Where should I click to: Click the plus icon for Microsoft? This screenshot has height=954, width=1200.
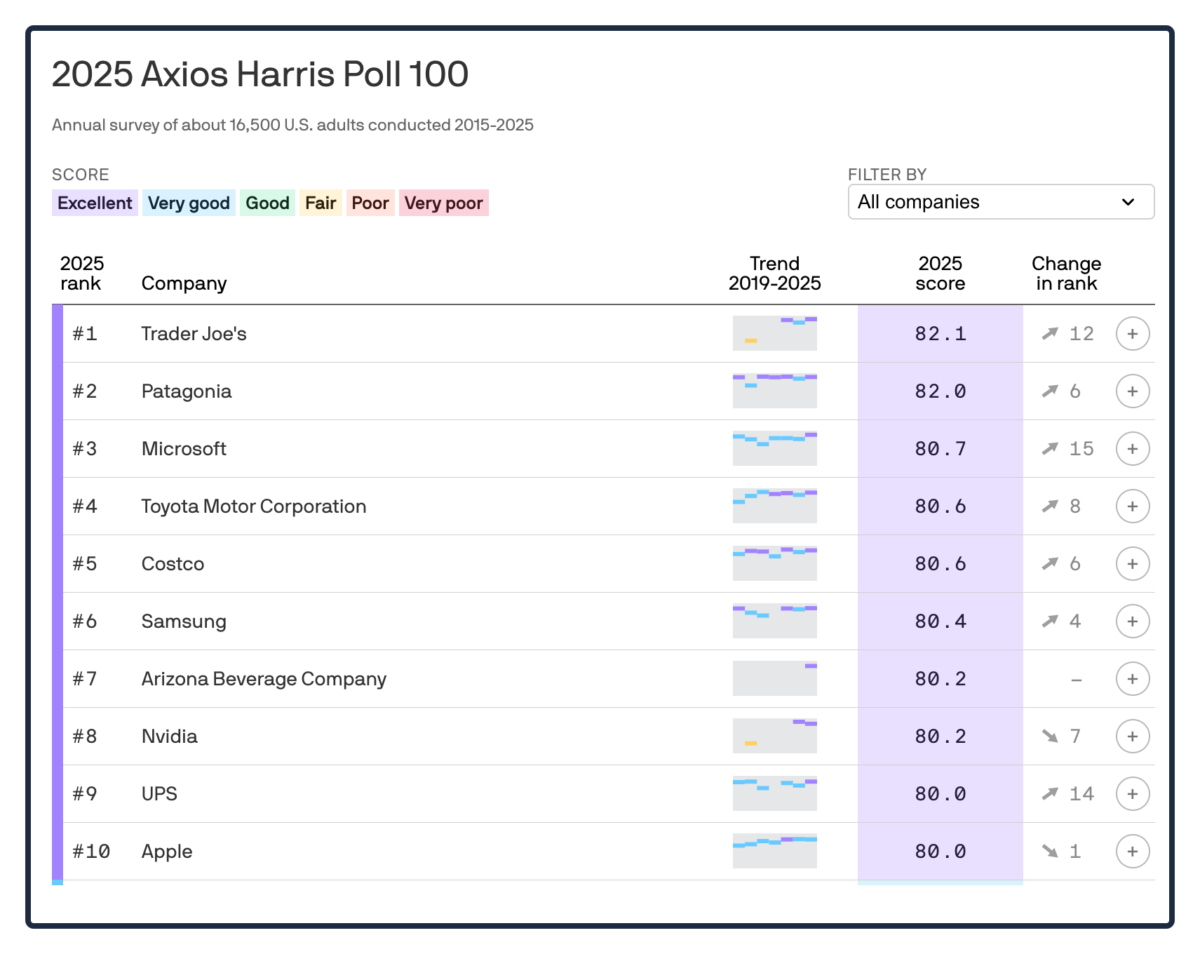click(x=1132, y=449)
